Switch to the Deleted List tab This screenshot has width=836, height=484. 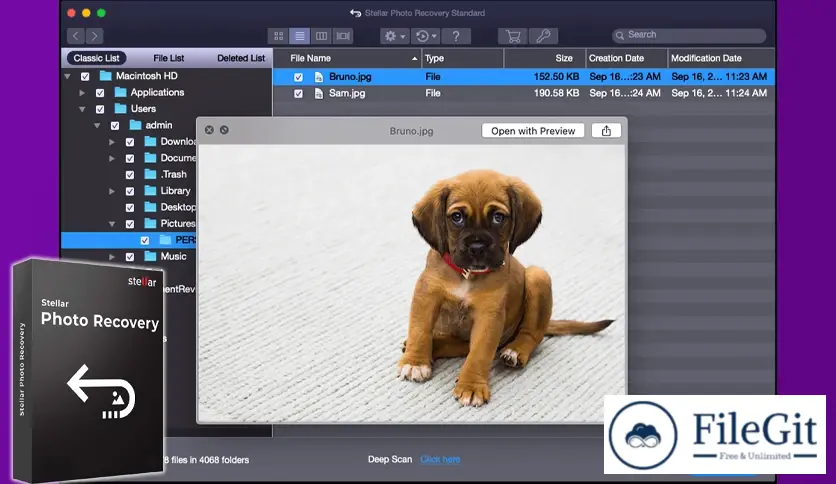point(240,58)
